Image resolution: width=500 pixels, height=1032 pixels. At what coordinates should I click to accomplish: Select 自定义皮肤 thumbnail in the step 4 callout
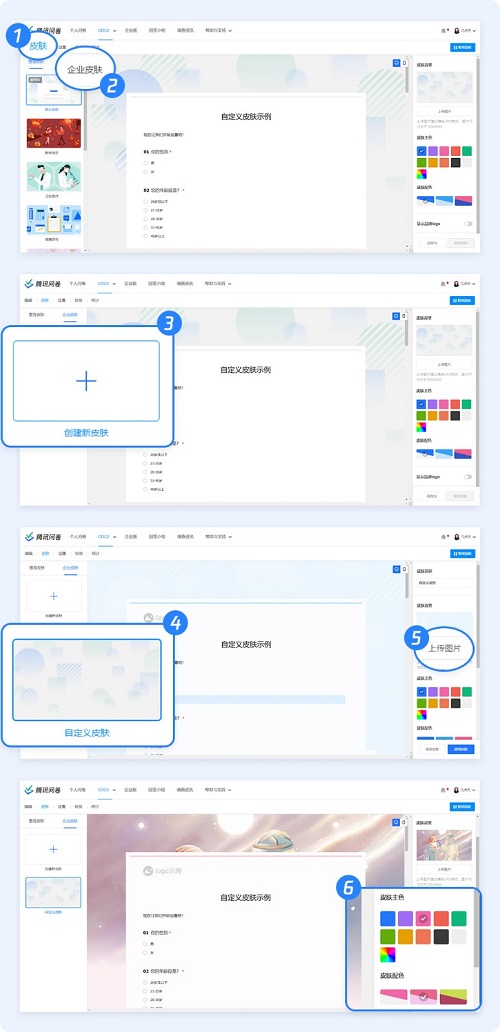pos(87,680)
